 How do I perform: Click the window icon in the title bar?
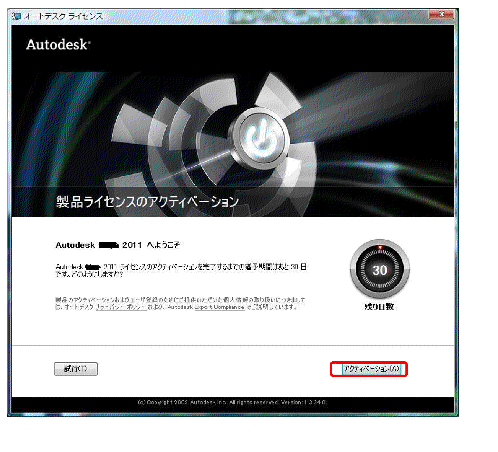click(16, 16)
